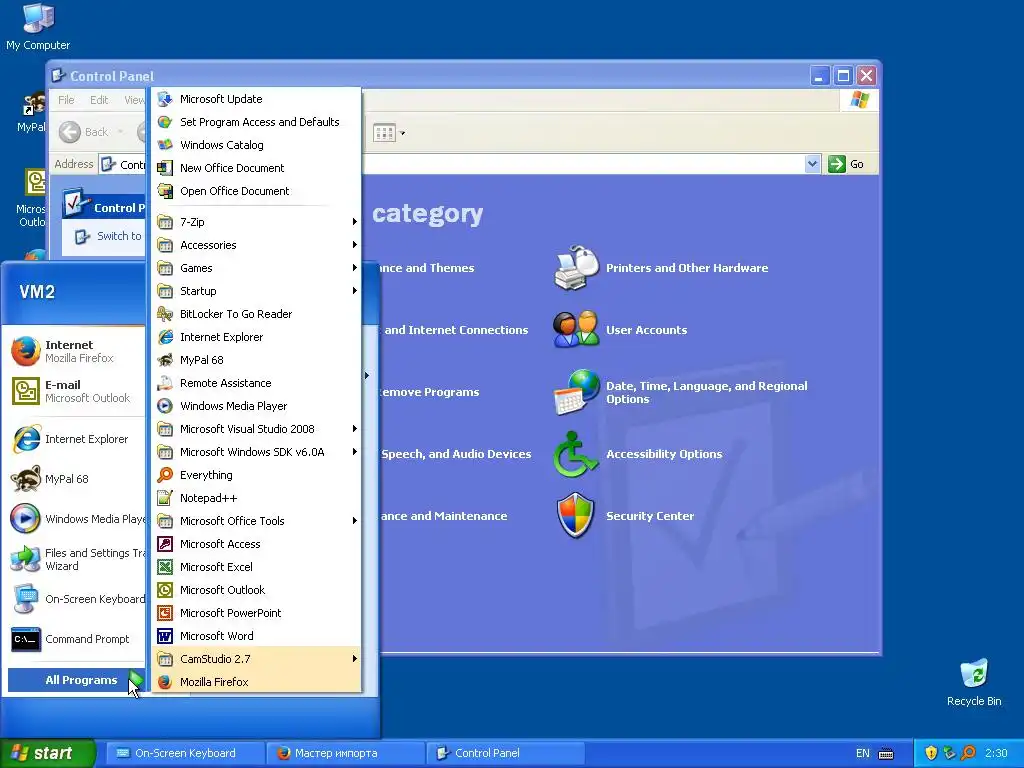Switch to On-Screen Keyboard taskbar button
This screenshot has width=1024, height=768.
click(185, 753)
